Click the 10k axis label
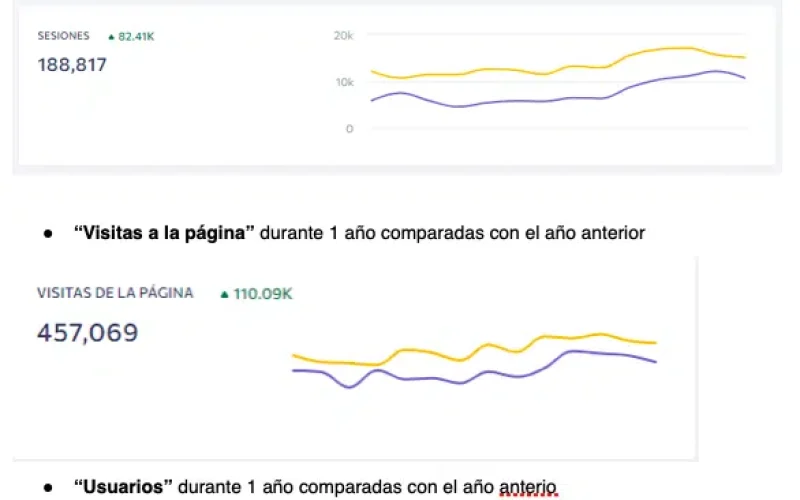This screenshot has width=800, height=500. click(x=344, y=82)
